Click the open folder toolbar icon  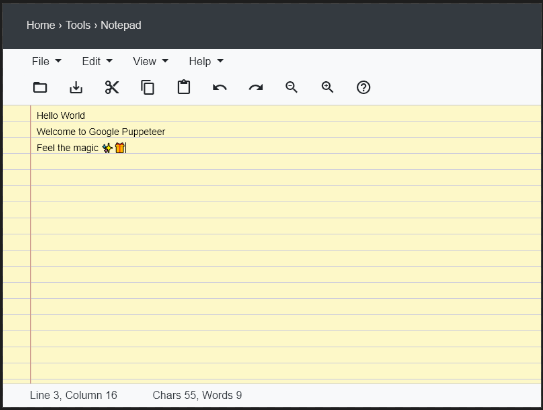coord(40,87)
